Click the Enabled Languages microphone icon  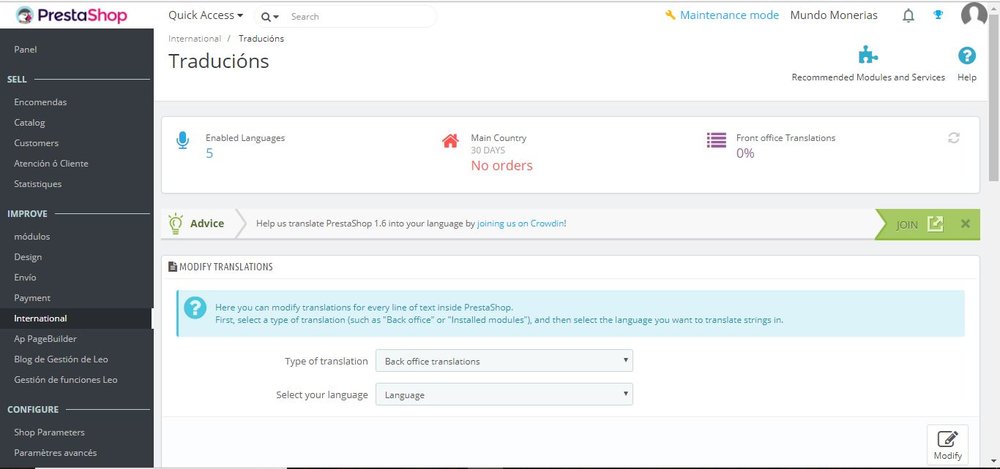(182, 140)
